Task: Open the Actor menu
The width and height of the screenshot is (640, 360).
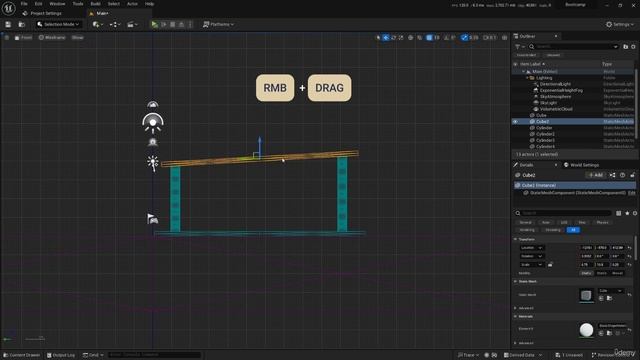Action: (x=132, y=4)
